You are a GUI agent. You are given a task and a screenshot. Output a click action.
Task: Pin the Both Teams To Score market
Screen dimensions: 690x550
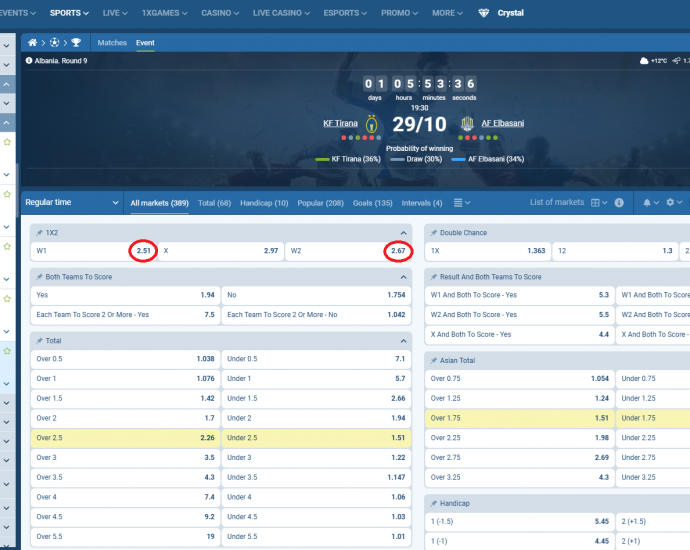point(39,277)
